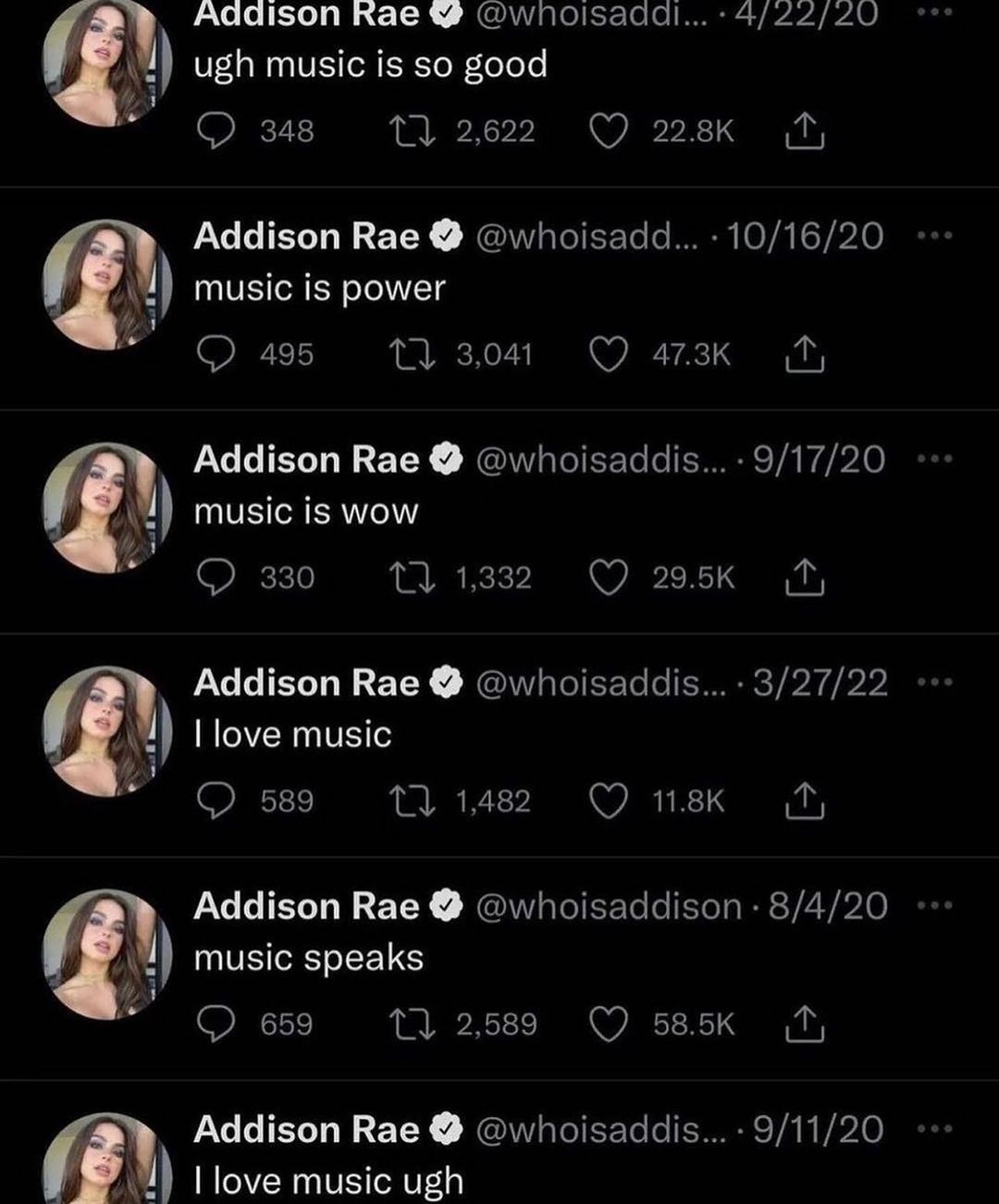Open Addison Rae name on "music is wow" tweet
This screenshot has width=999, height=1204.
click(306, 460)
